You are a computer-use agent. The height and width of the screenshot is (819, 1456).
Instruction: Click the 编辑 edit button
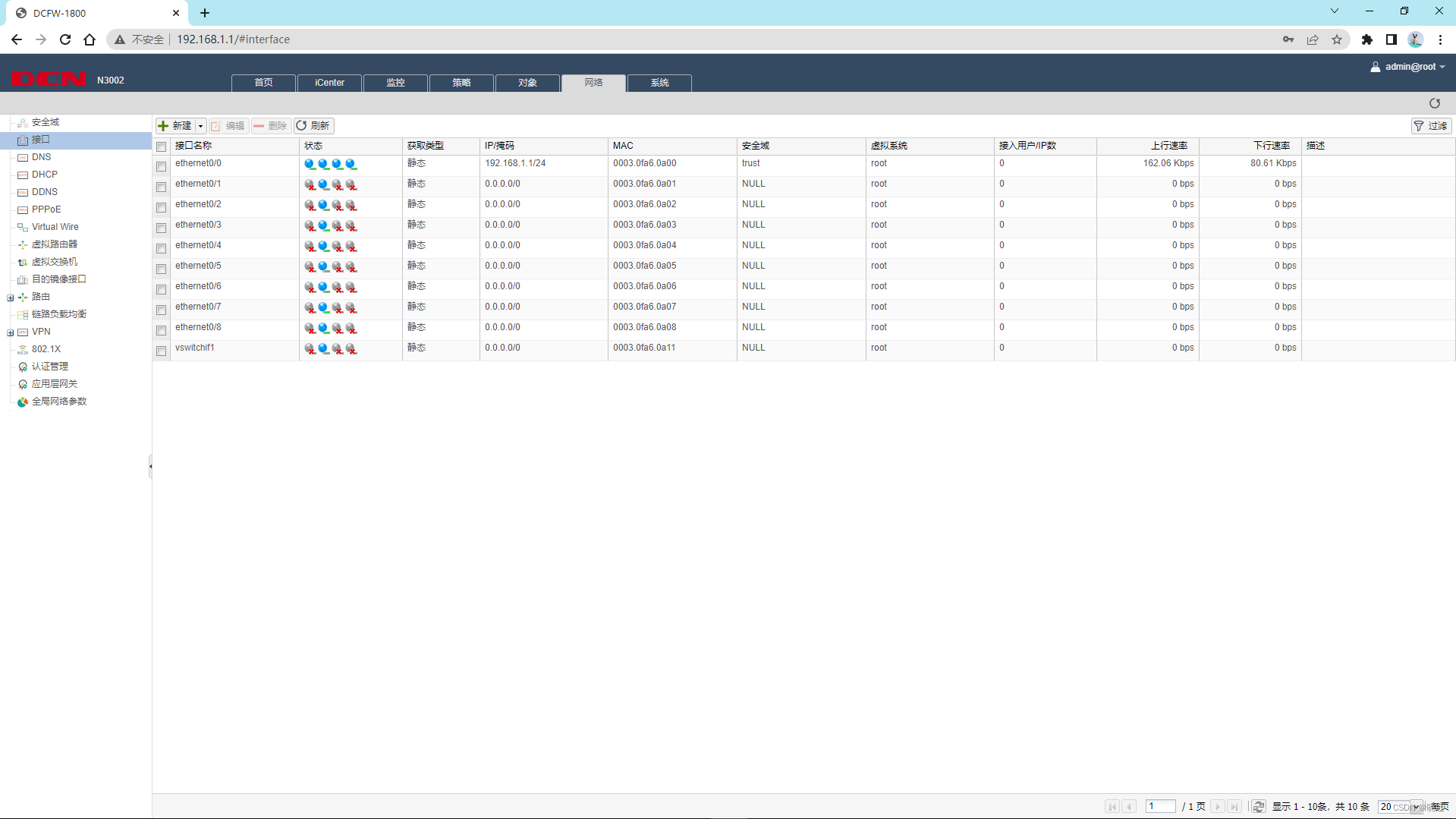click(x=228, y=126)
